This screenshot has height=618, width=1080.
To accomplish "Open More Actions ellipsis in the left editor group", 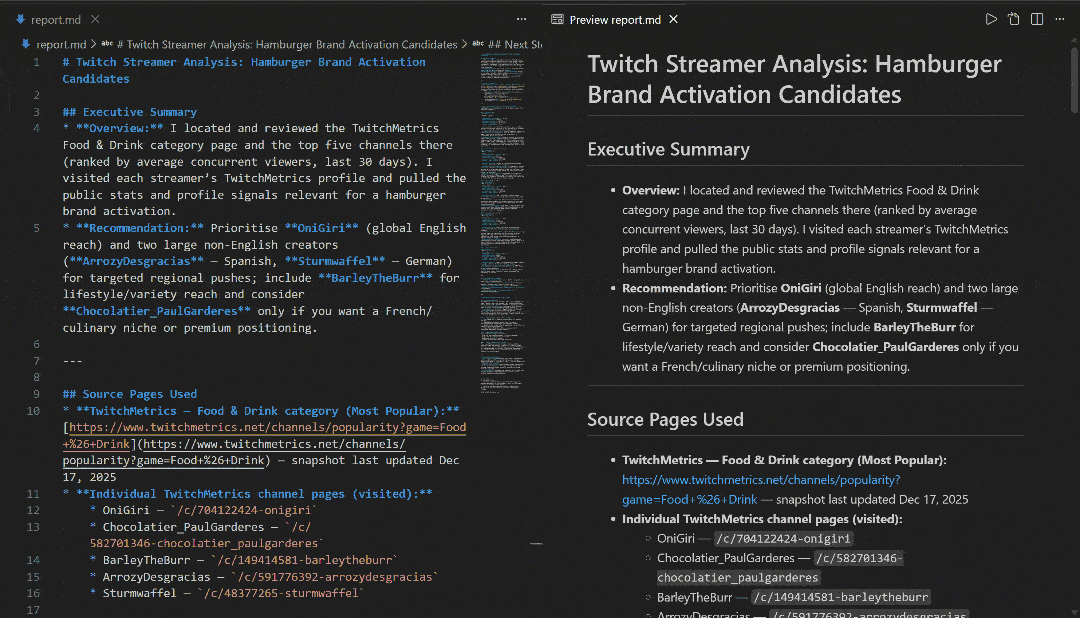I will point(521,19).
